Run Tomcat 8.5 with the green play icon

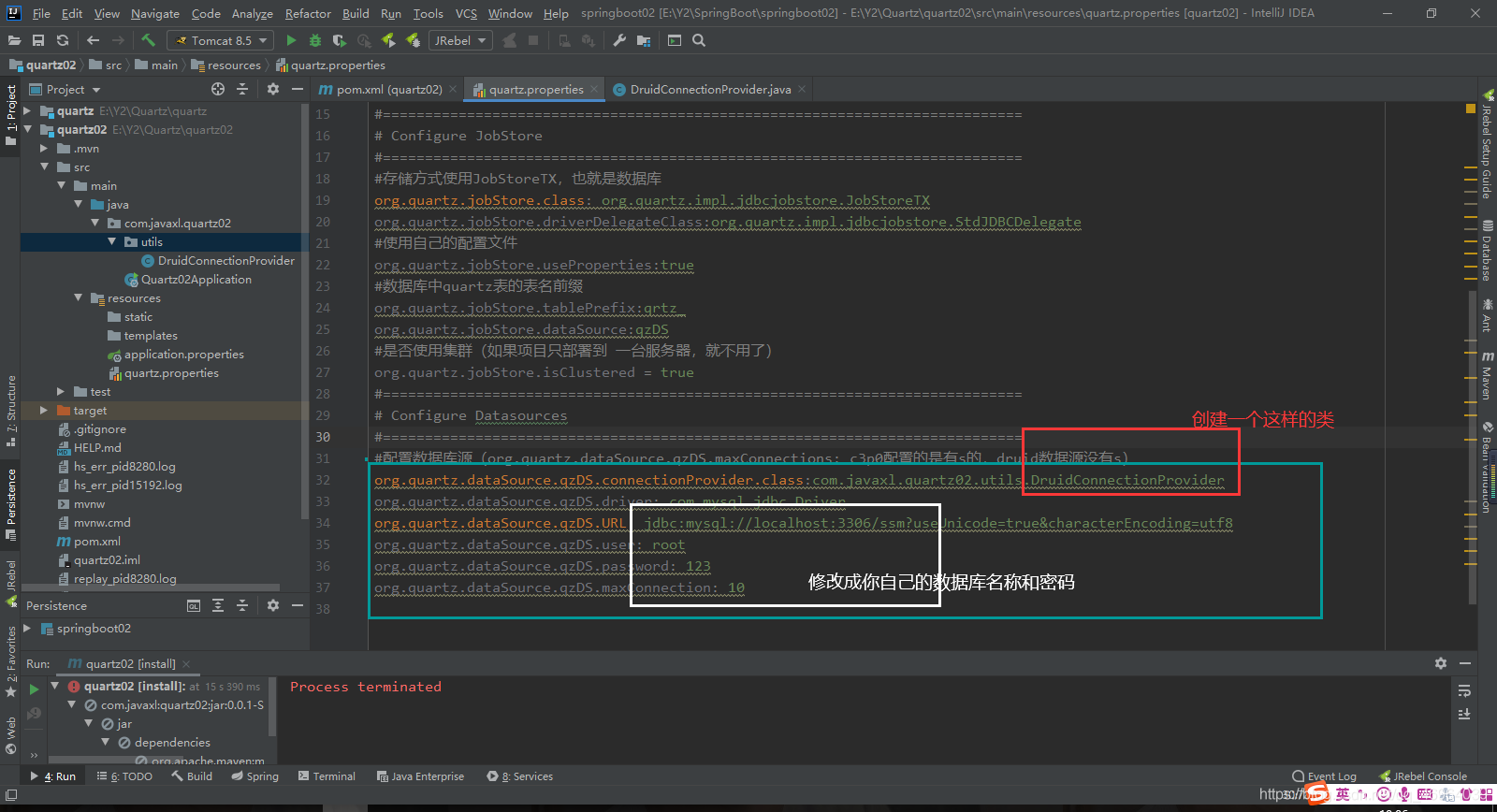[291, 40]
